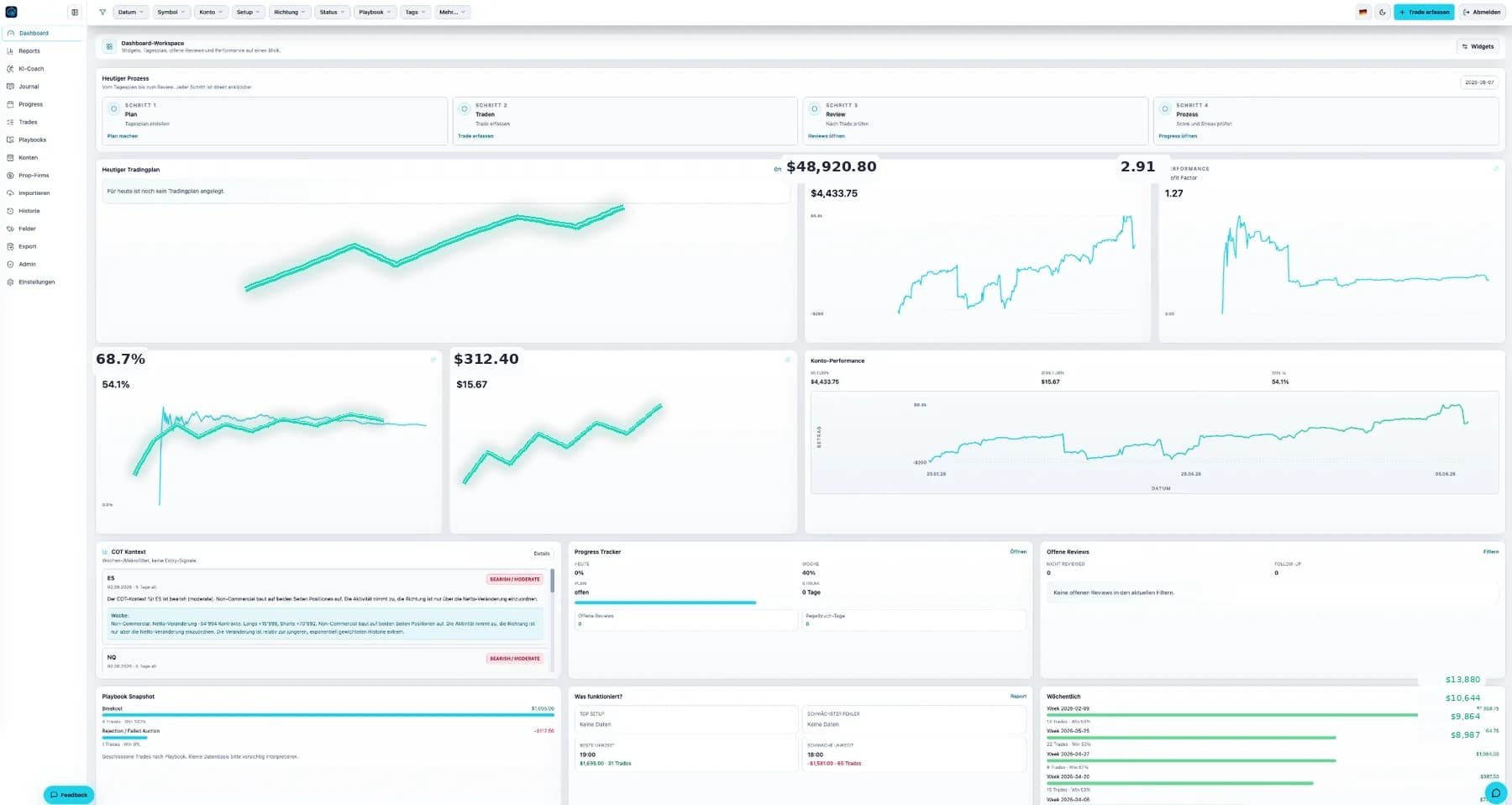Click the Playbooks sidebar icon
Image resolution: width=1512 pixels, height=805 pixels.
(10, 139)
